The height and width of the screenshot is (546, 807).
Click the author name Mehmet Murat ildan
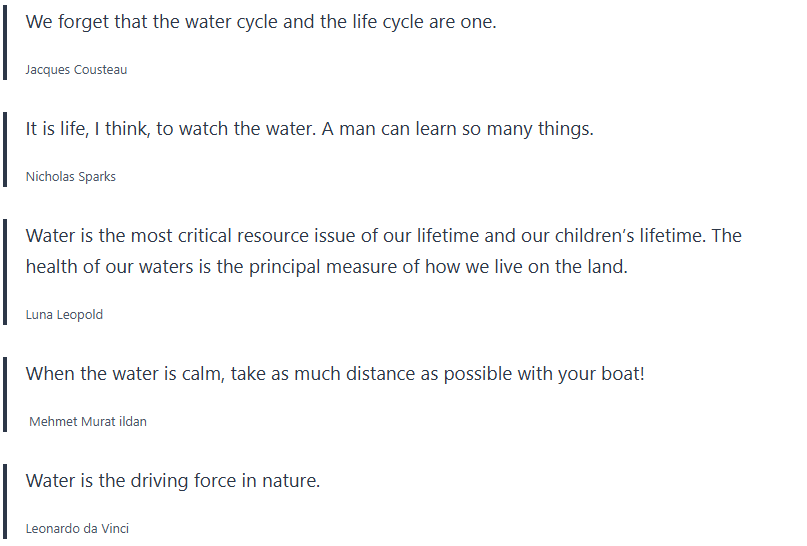[88, 422]
